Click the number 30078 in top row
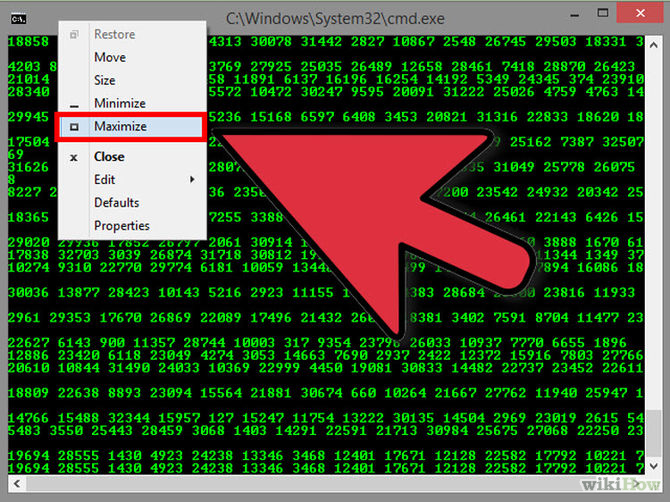Image resolution: width=670 pixels, height=502 pixels. click(271, 42)
